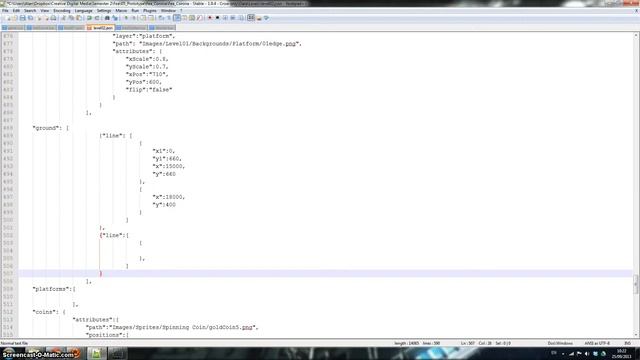Screen dimensions: 640x360
Task: Click the 01edge.png path line
Action: coord(207,44)
